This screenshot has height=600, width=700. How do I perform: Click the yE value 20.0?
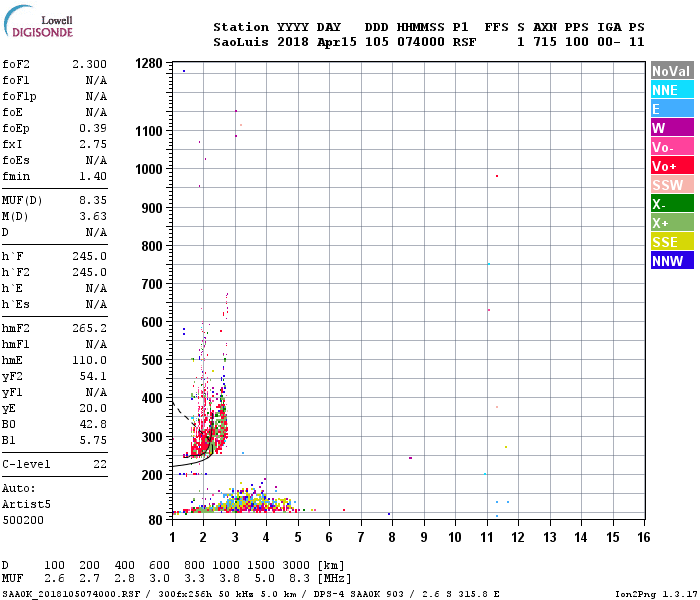pyautogui.click(x=93, y=408)
